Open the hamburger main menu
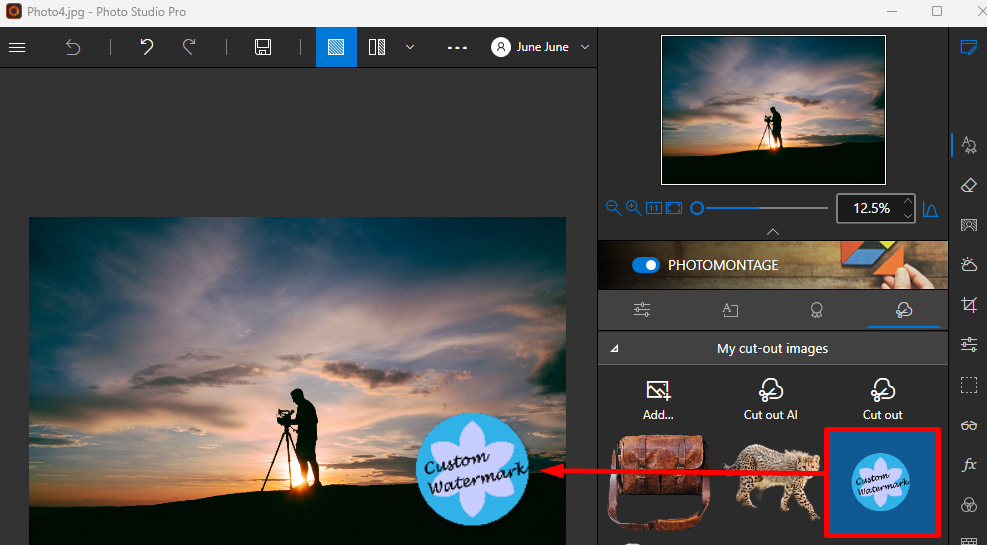Screen dimensions: 987x545 pos(17,47)
